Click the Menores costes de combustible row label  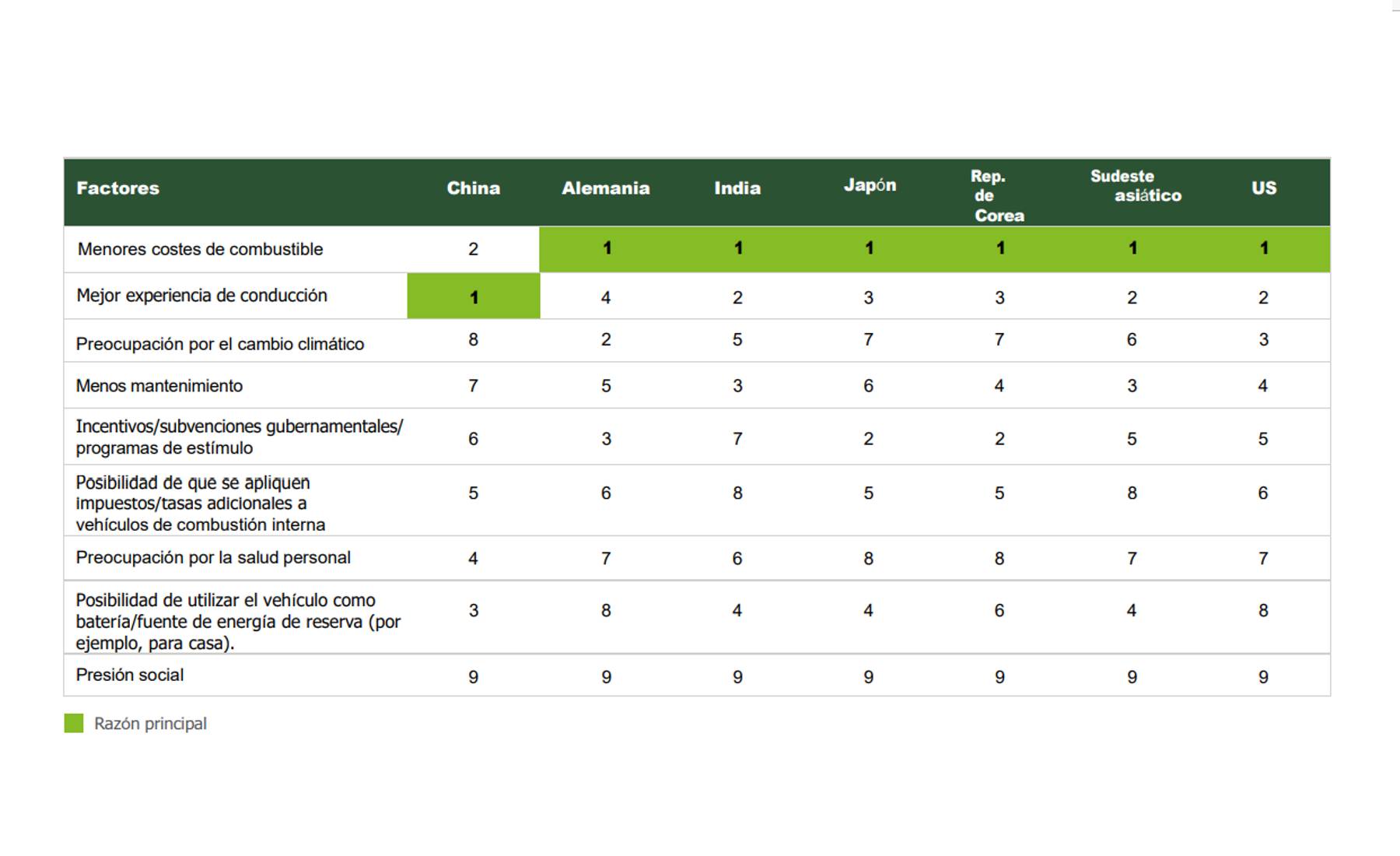200,250
